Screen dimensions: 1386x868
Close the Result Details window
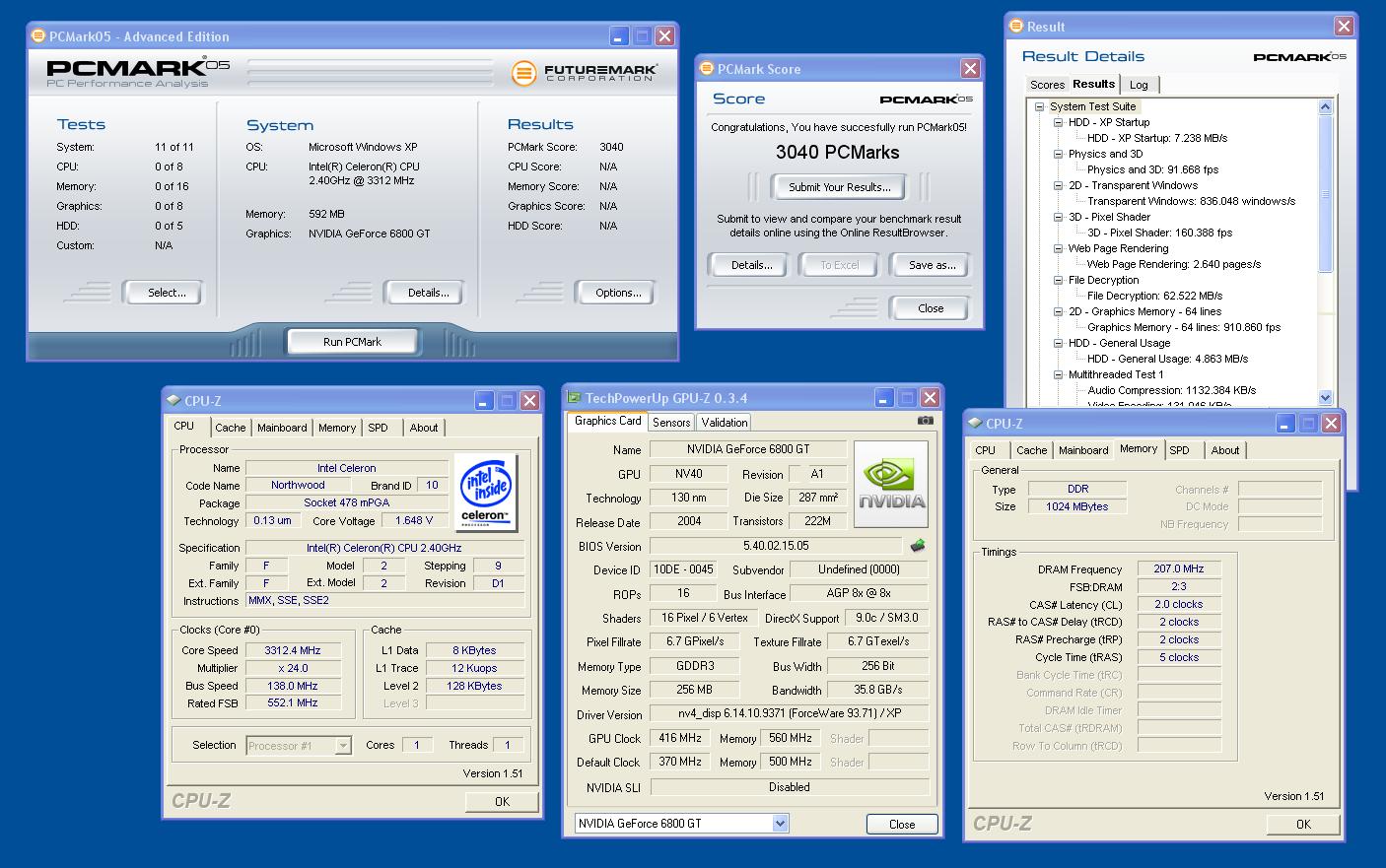pyautogui.click(x=1343, y=27)
